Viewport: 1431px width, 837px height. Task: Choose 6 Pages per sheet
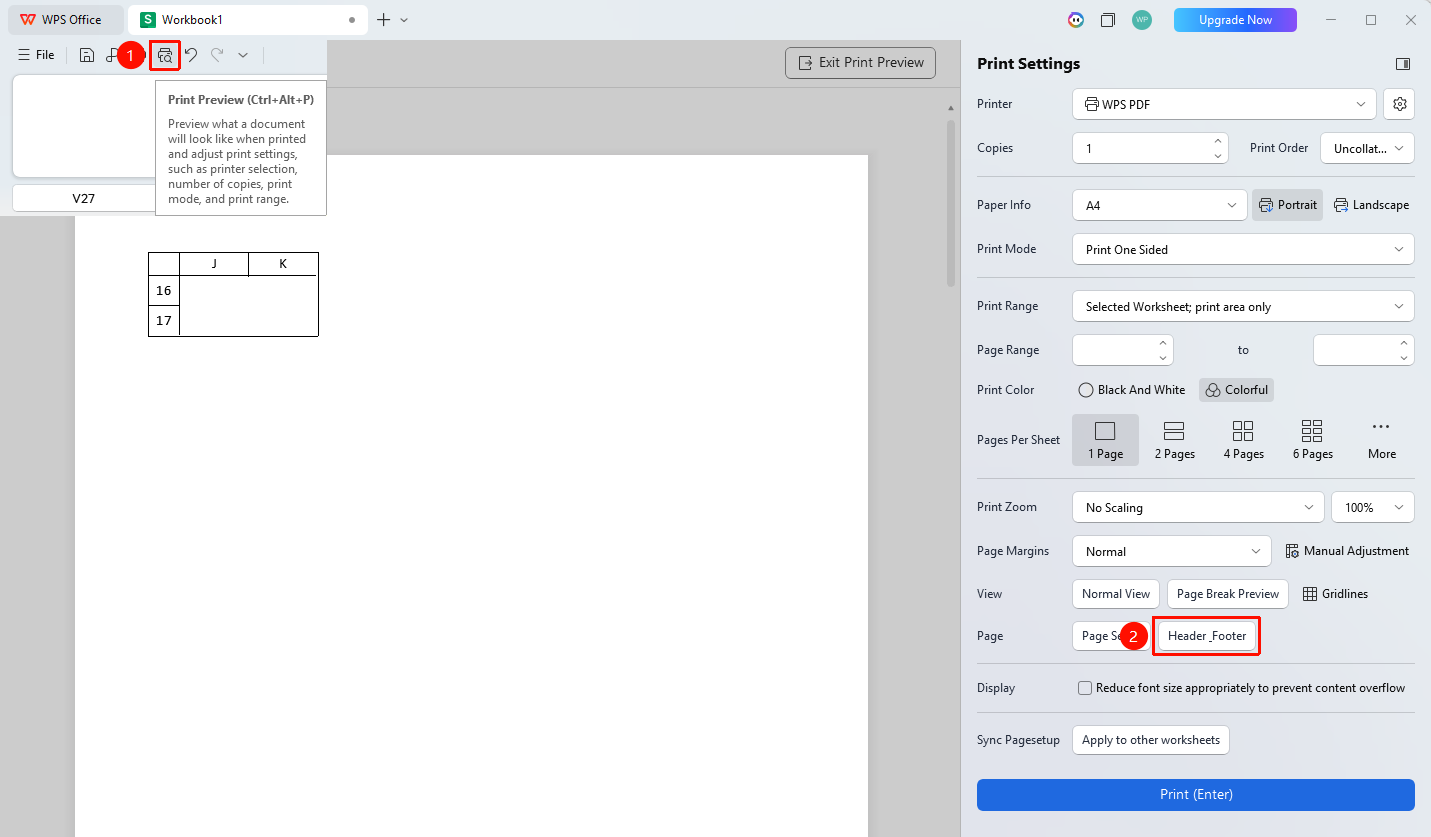1312,440
